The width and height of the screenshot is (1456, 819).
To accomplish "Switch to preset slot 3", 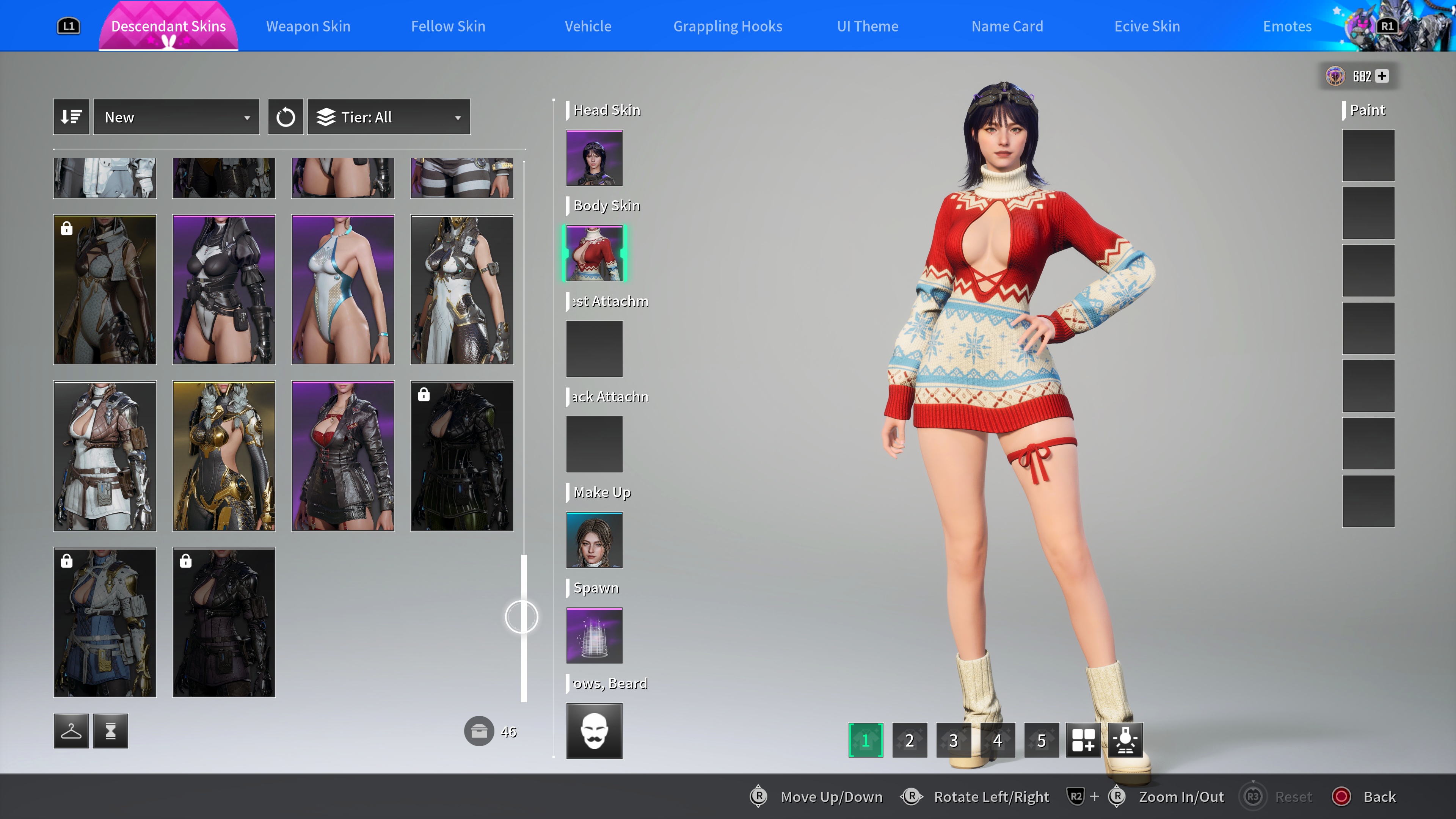I will [954, 740].
